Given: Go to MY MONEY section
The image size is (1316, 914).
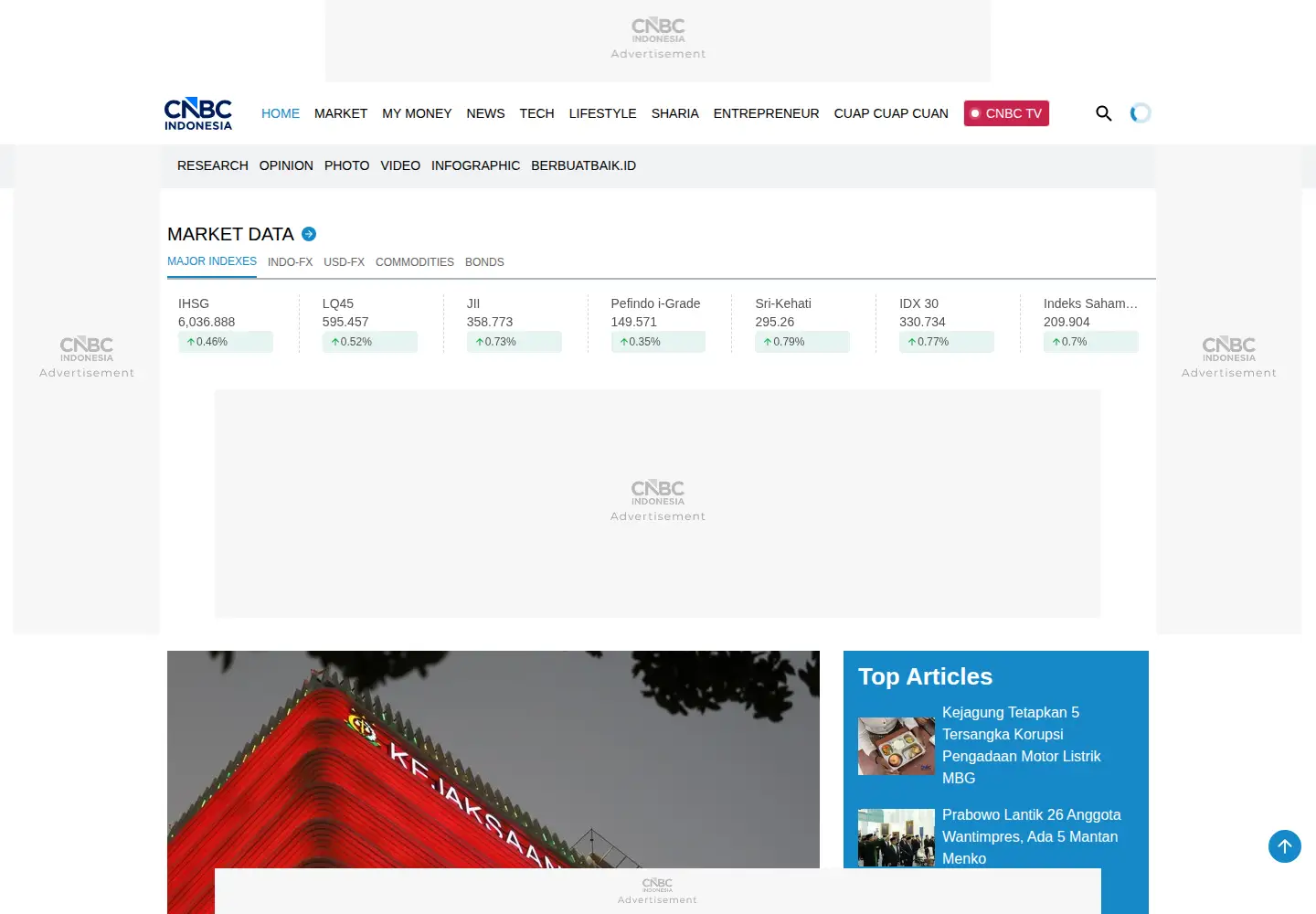Looking at the screenshot, I should click(x=417, y=113).
